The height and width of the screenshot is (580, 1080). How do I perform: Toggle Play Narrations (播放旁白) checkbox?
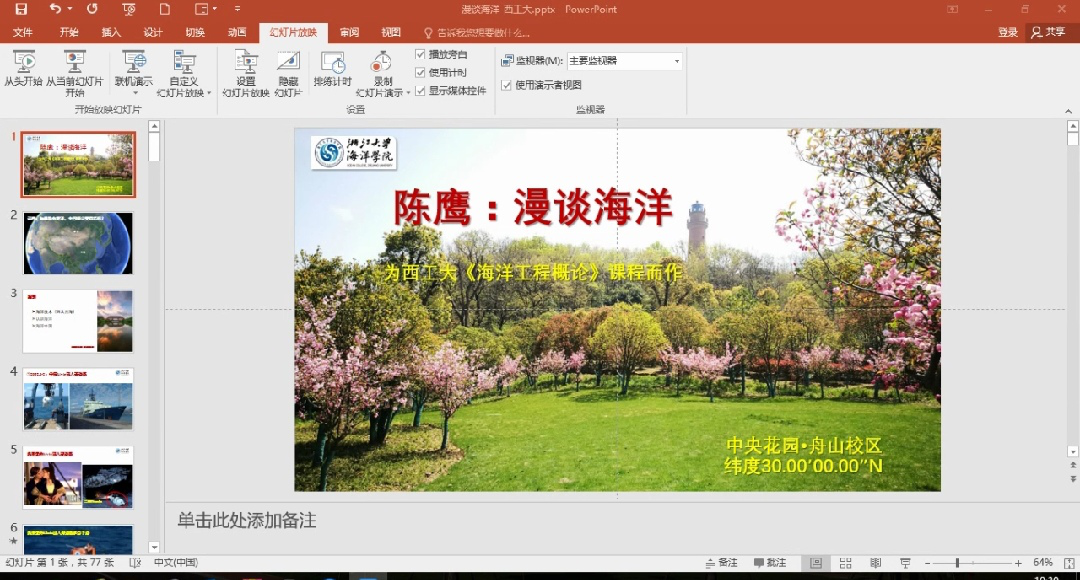click(x=421, y=54)
